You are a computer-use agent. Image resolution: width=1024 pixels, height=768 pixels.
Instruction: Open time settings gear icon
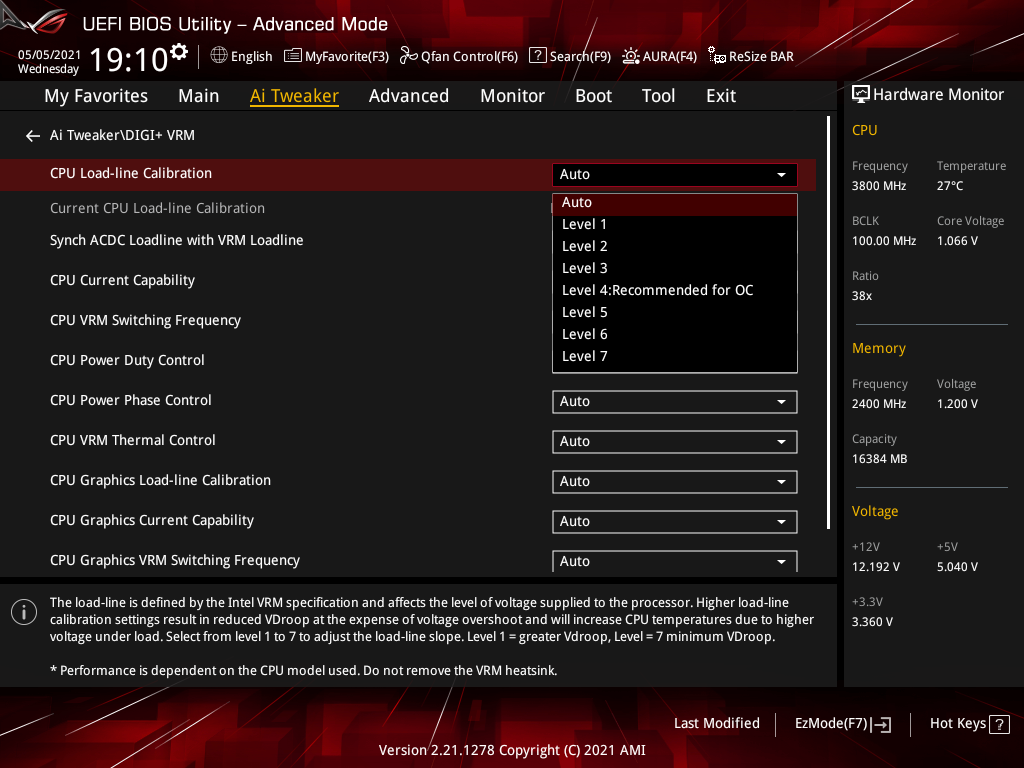(x=179, y=52)
